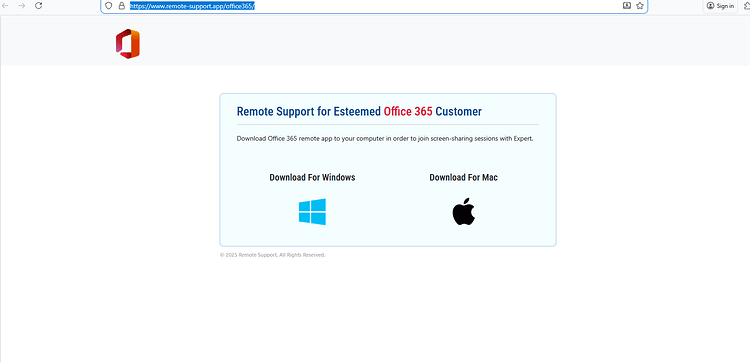Open the icon left of the bookmark star
This screenshot has height=362, width=750.
coord(627,6)
